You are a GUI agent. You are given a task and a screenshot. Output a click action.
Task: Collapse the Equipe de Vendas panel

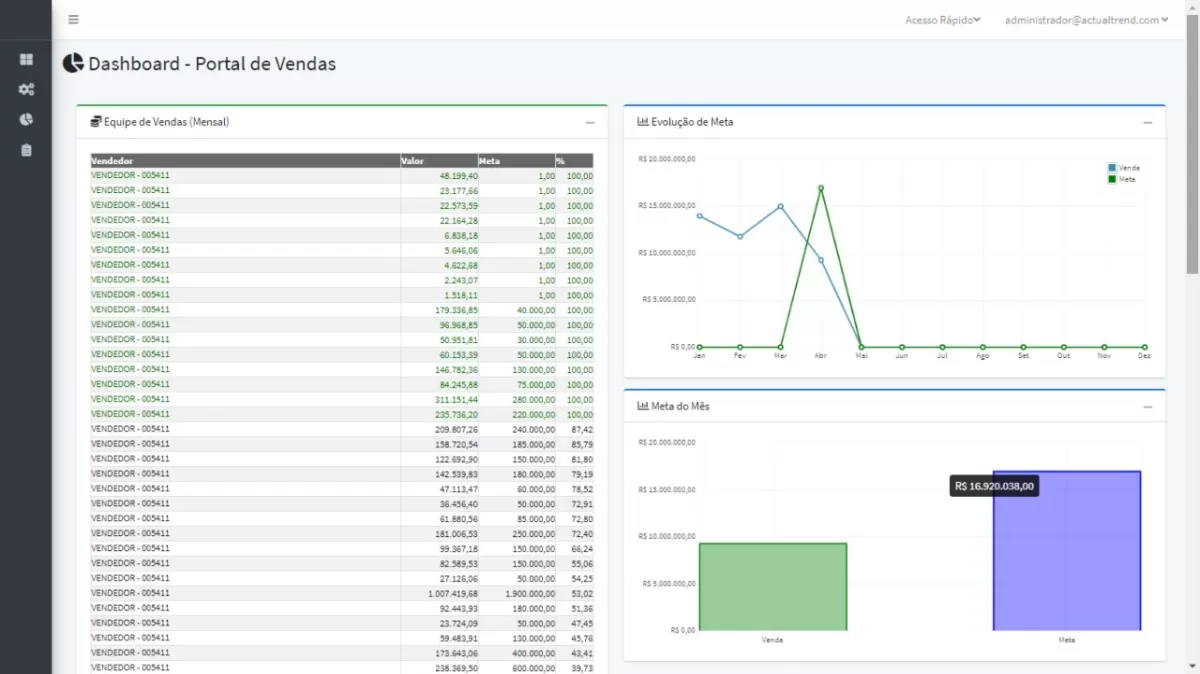590,122
